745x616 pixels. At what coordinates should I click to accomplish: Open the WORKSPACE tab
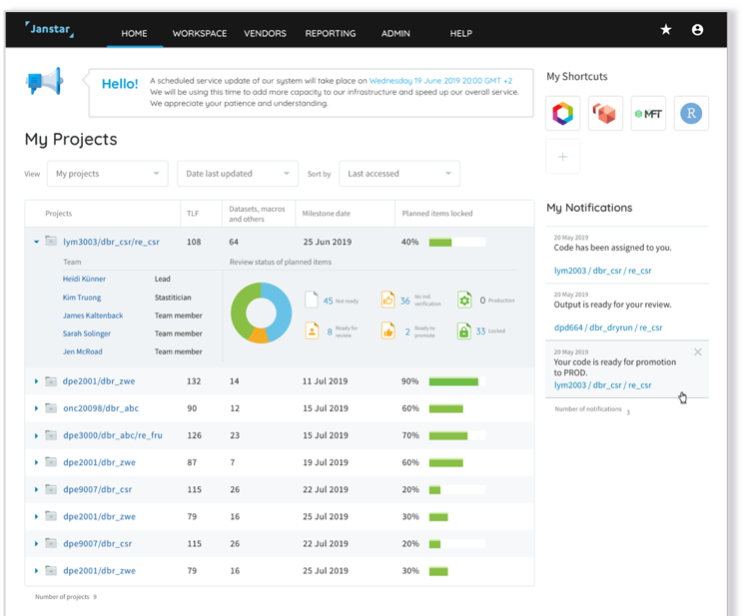(200, 33)
